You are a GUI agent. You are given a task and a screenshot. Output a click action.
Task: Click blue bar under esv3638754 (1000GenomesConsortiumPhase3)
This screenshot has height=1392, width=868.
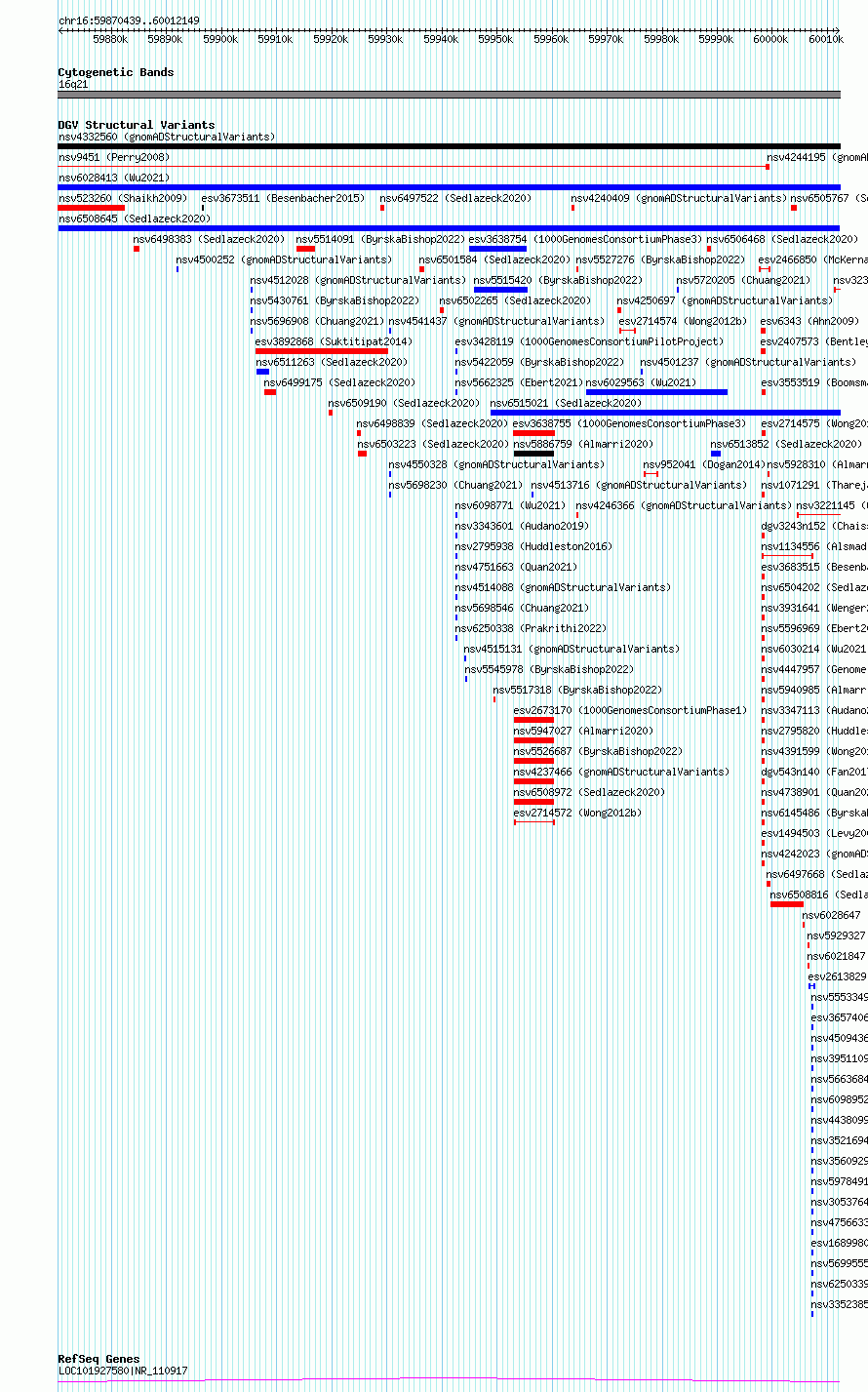(497, 249)
